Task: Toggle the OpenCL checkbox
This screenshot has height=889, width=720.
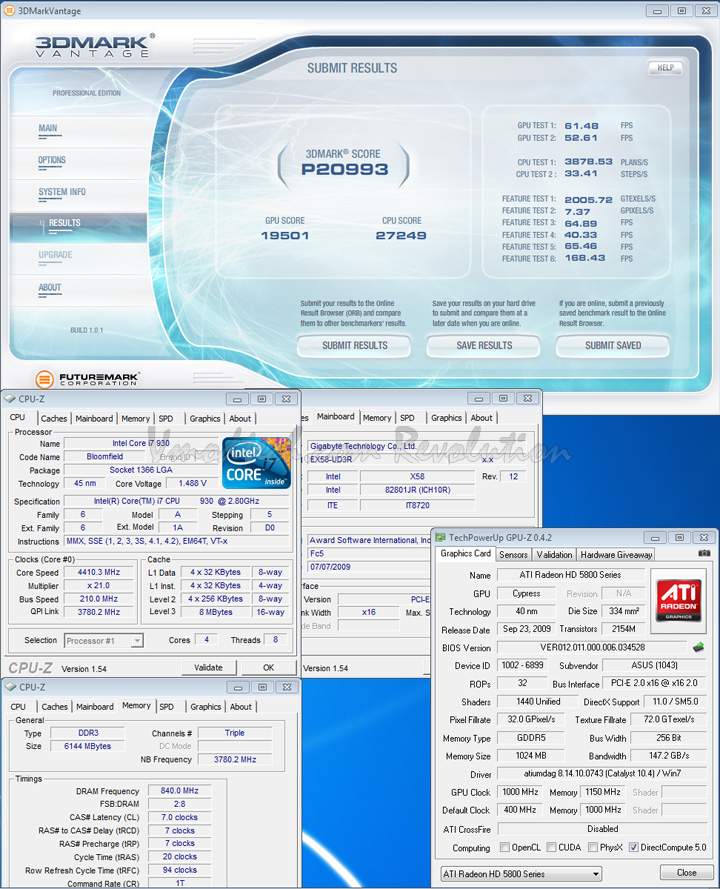Action: tap(505, 847)
